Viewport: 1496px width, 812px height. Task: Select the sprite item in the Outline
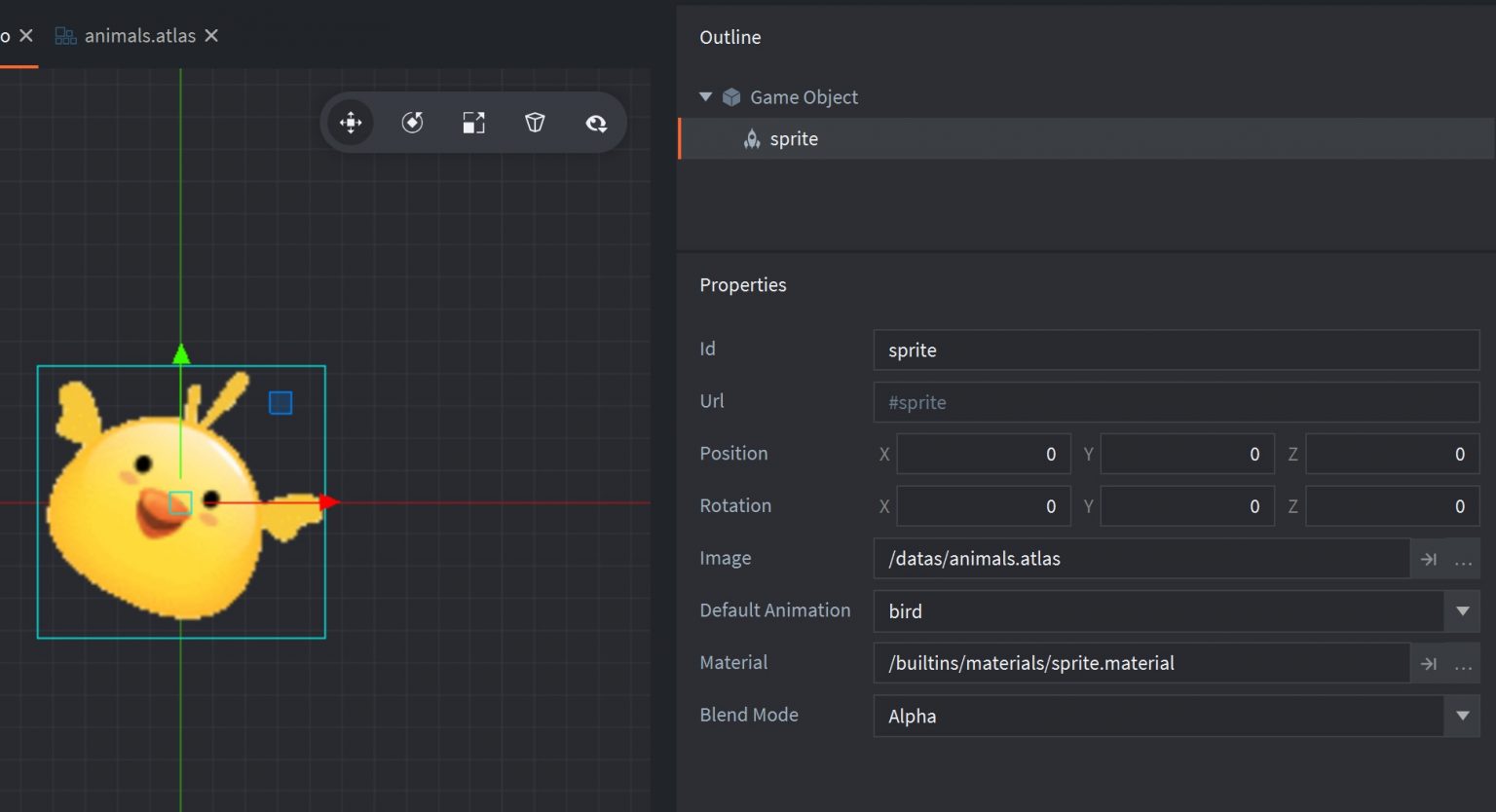[x=794, y=139]
